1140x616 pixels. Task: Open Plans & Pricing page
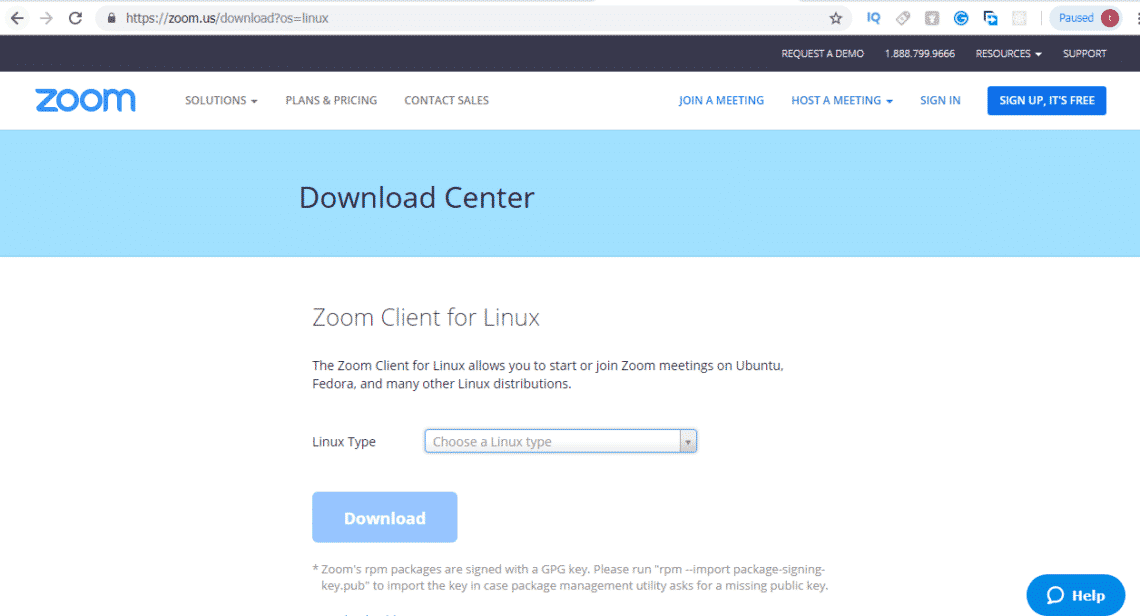[x=331, y=100]
